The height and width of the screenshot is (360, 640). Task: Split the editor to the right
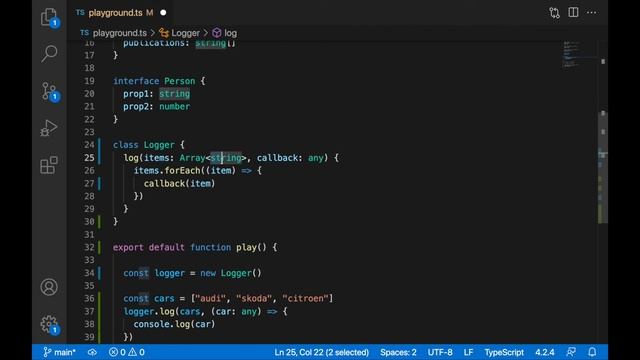573,12
